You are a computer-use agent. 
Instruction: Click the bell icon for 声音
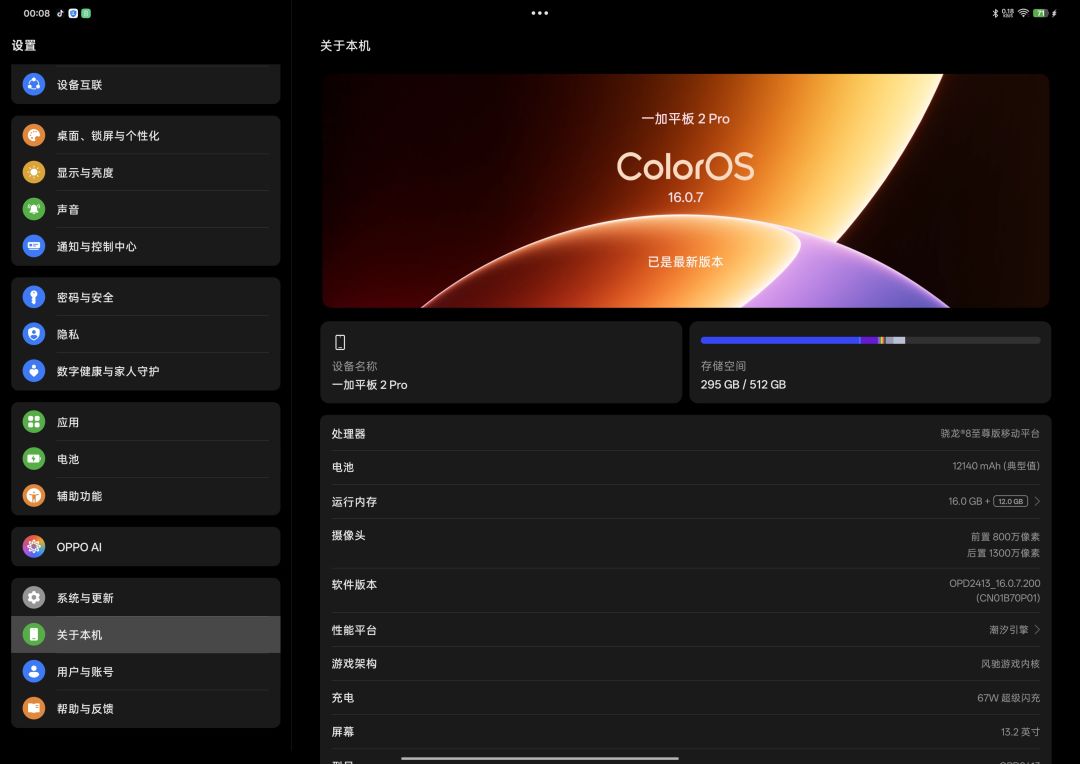[34, 209]
